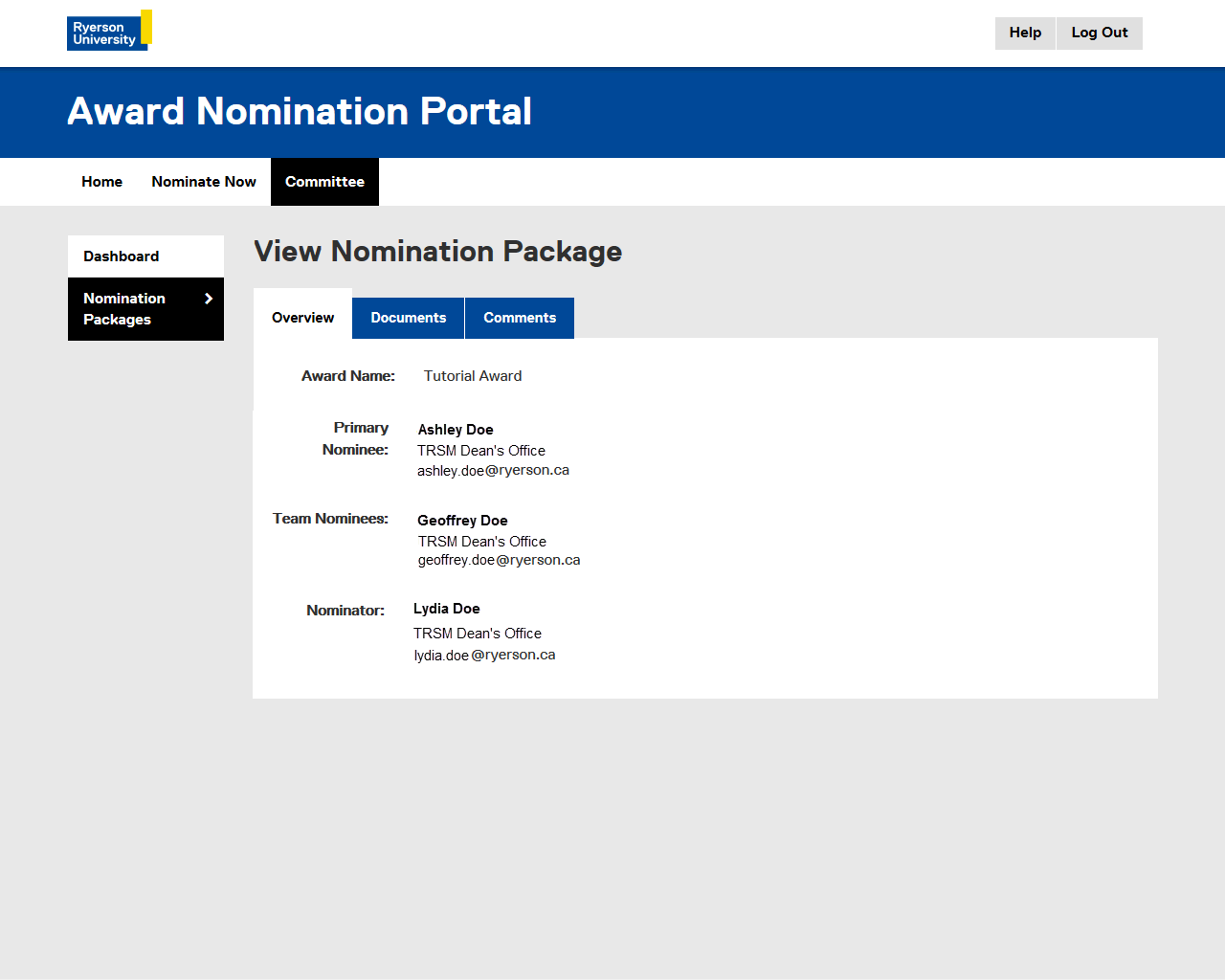Screen dimensions: 1225x980
Task: Select the primary nominee name Ashley Doe
Action: click(456, 430)
